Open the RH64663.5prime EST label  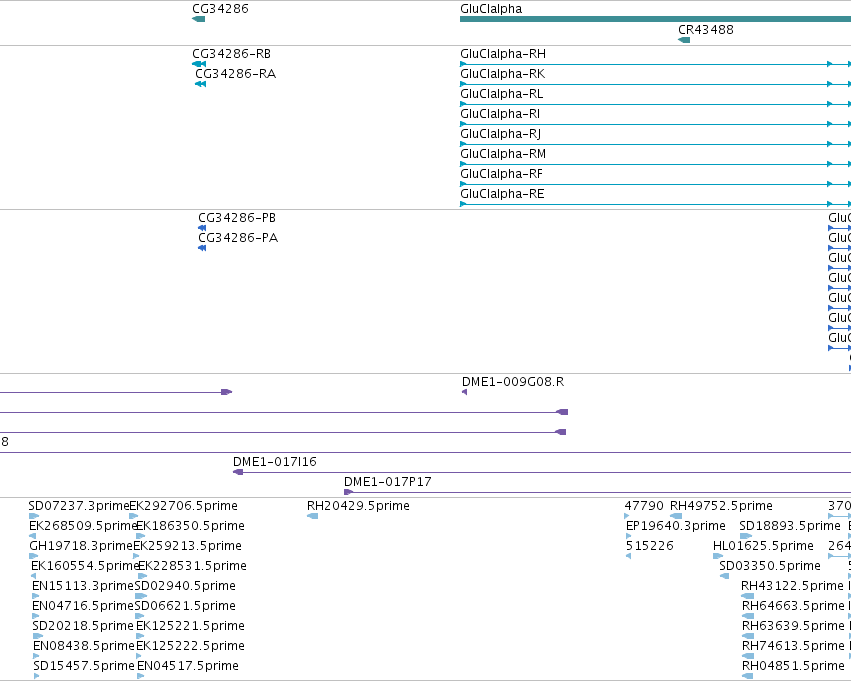click(x=793, y=606)
